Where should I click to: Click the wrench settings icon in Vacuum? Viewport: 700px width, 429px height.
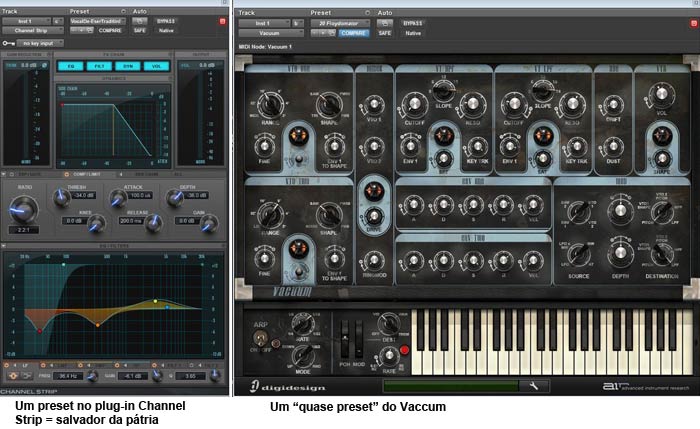[533, 386]
